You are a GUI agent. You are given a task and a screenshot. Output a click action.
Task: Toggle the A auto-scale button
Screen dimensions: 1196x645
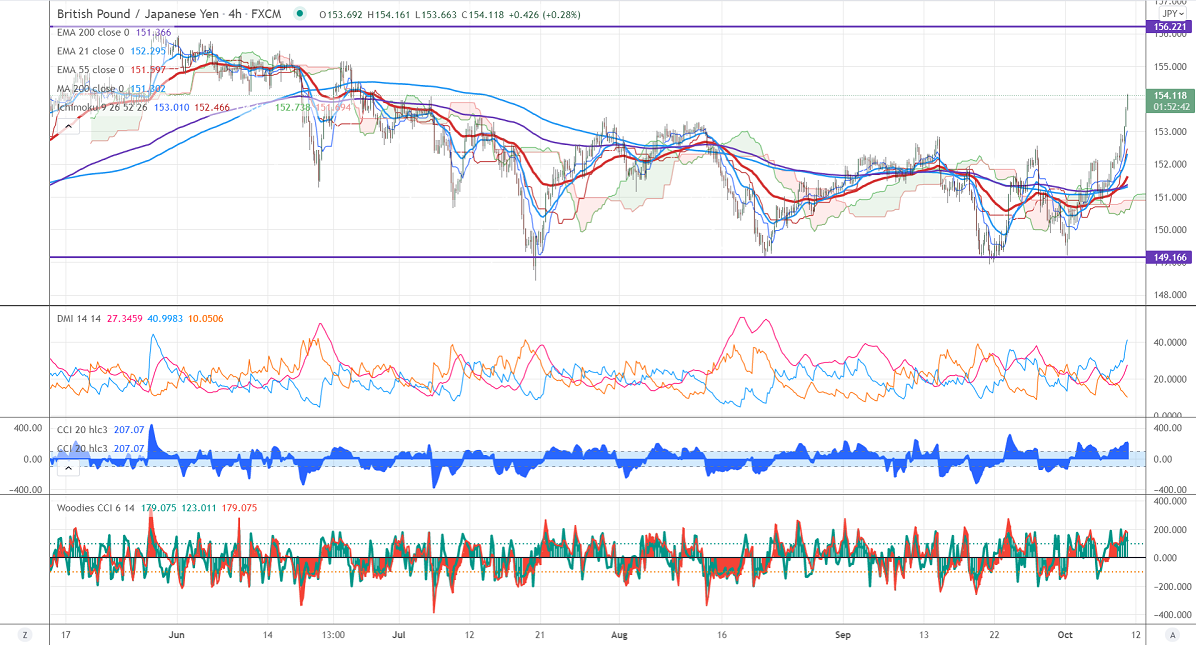click(x=1172, y=635)
